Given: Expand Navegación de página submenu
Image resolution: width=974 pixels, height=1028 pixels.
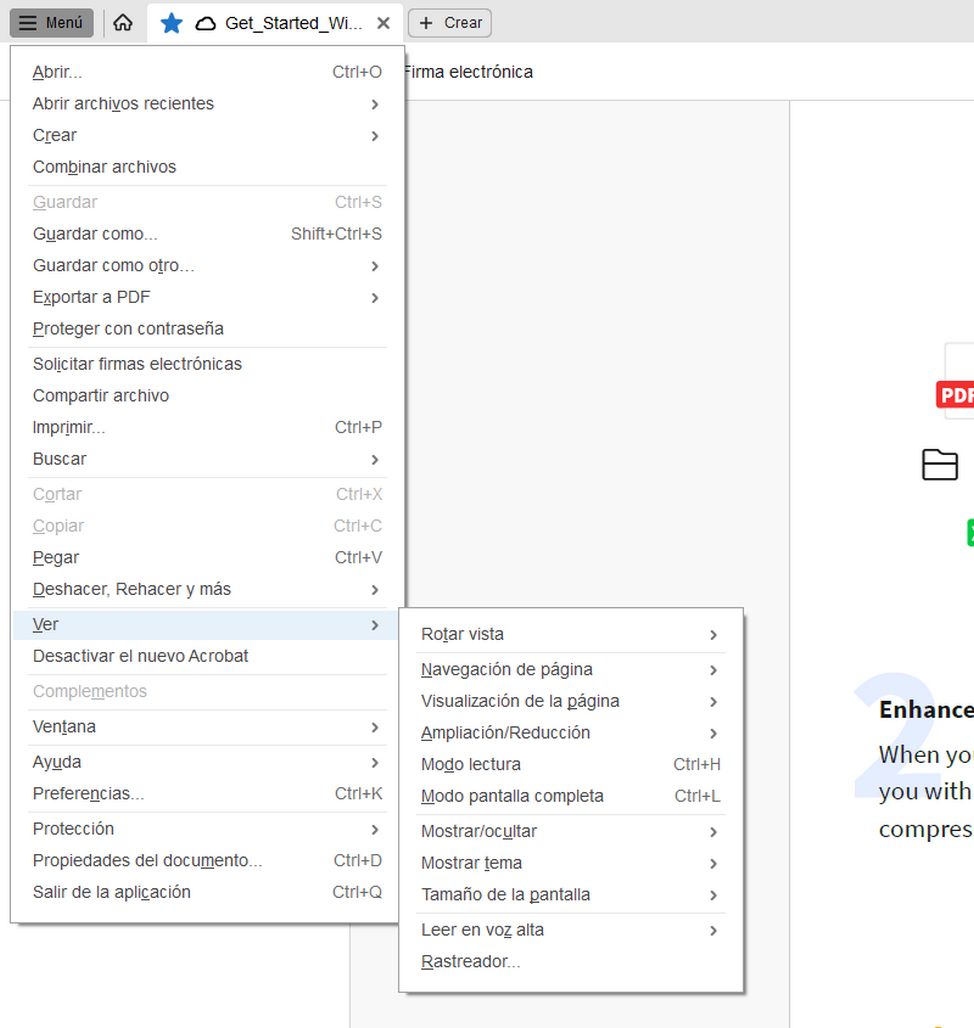Looking at the screenshot, I should click(x=570, y=669).
